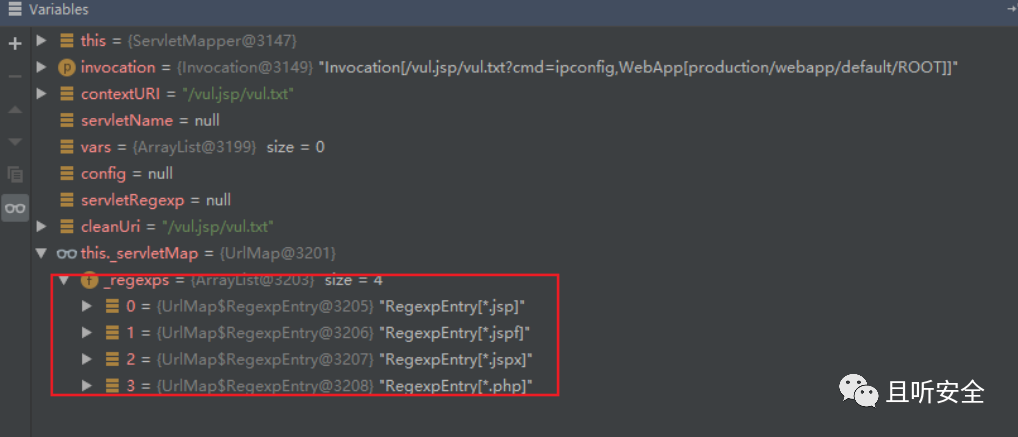Click the panel layout arrow at top-right
This screenshot has height=437, width=1018.
(1010, 10)
